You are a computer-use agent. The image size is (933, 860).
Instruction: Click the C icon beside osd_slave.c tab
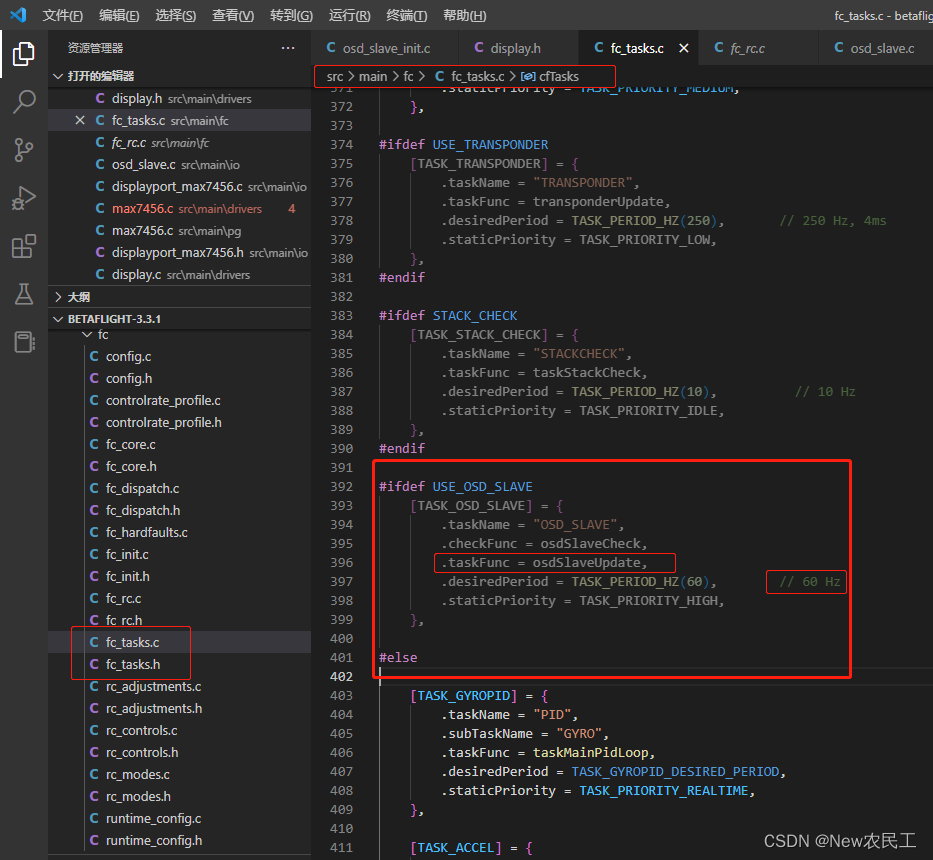pos(838,48)
